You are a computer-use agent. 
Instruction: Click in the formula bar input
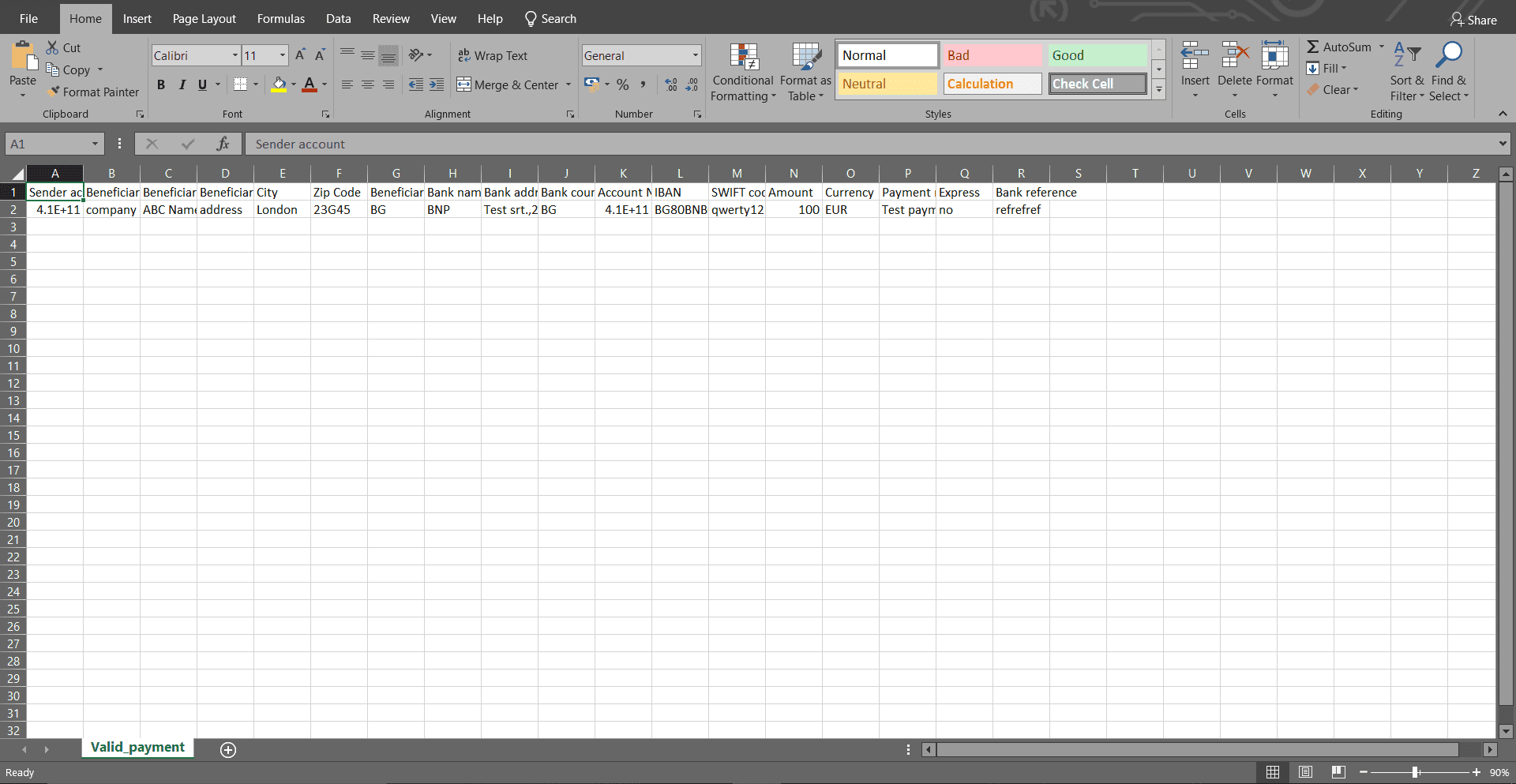pyautogui.click(x=872, y=144)
